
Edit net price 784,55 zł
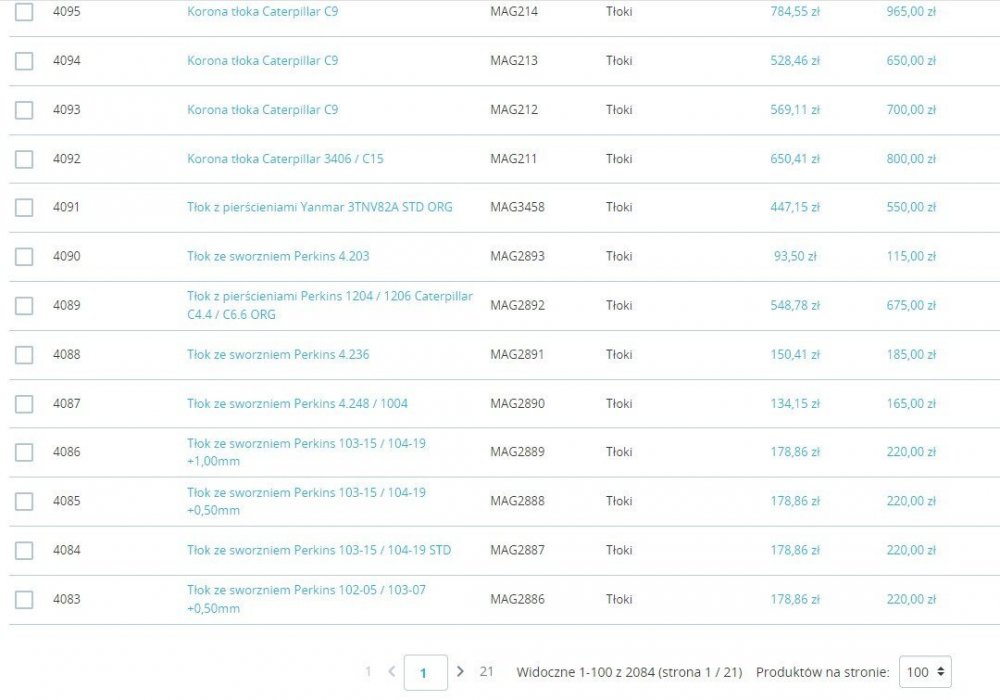tap(795, 11)
